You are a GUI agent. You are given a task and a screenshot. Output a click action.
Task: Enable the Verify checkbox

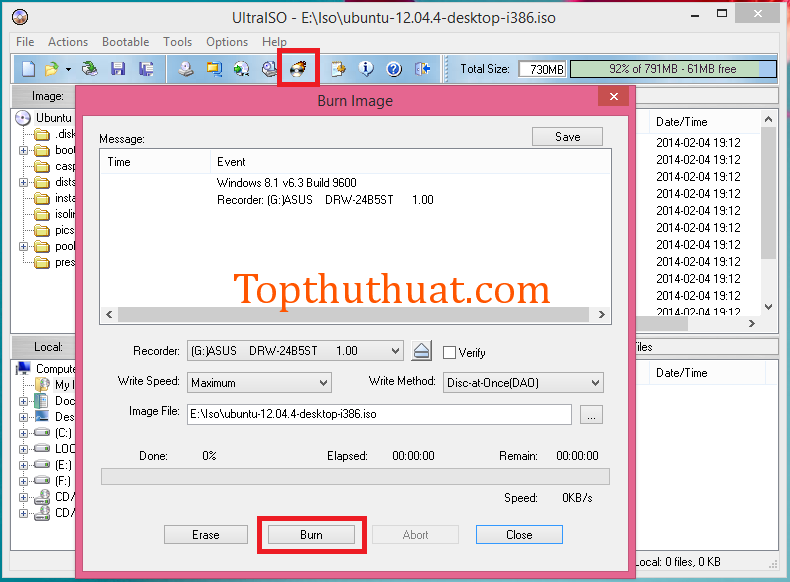click(449, 352)
